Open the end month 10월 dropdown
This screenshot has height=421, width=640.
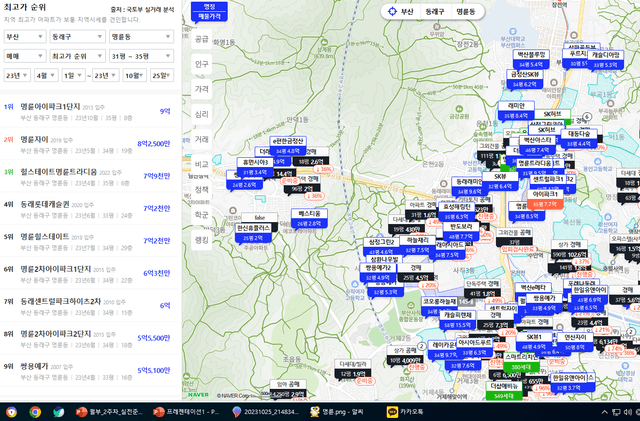134,76
